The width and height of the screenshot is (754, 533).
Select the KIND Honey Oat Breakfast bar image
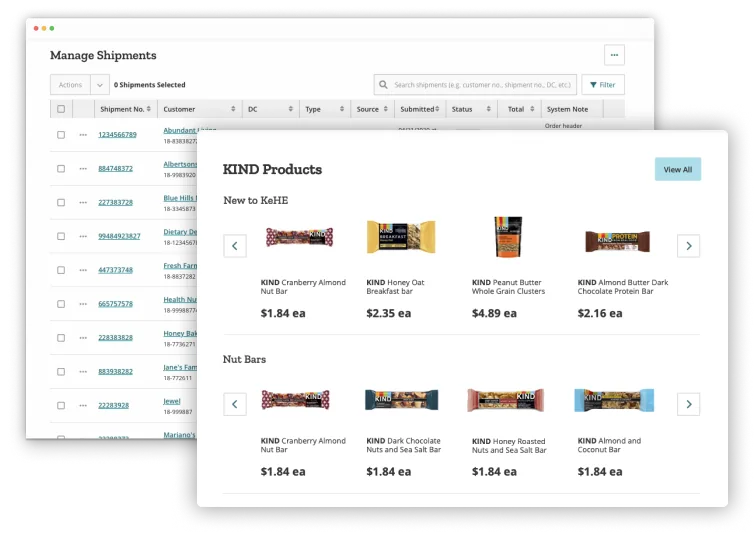[401, 237]
